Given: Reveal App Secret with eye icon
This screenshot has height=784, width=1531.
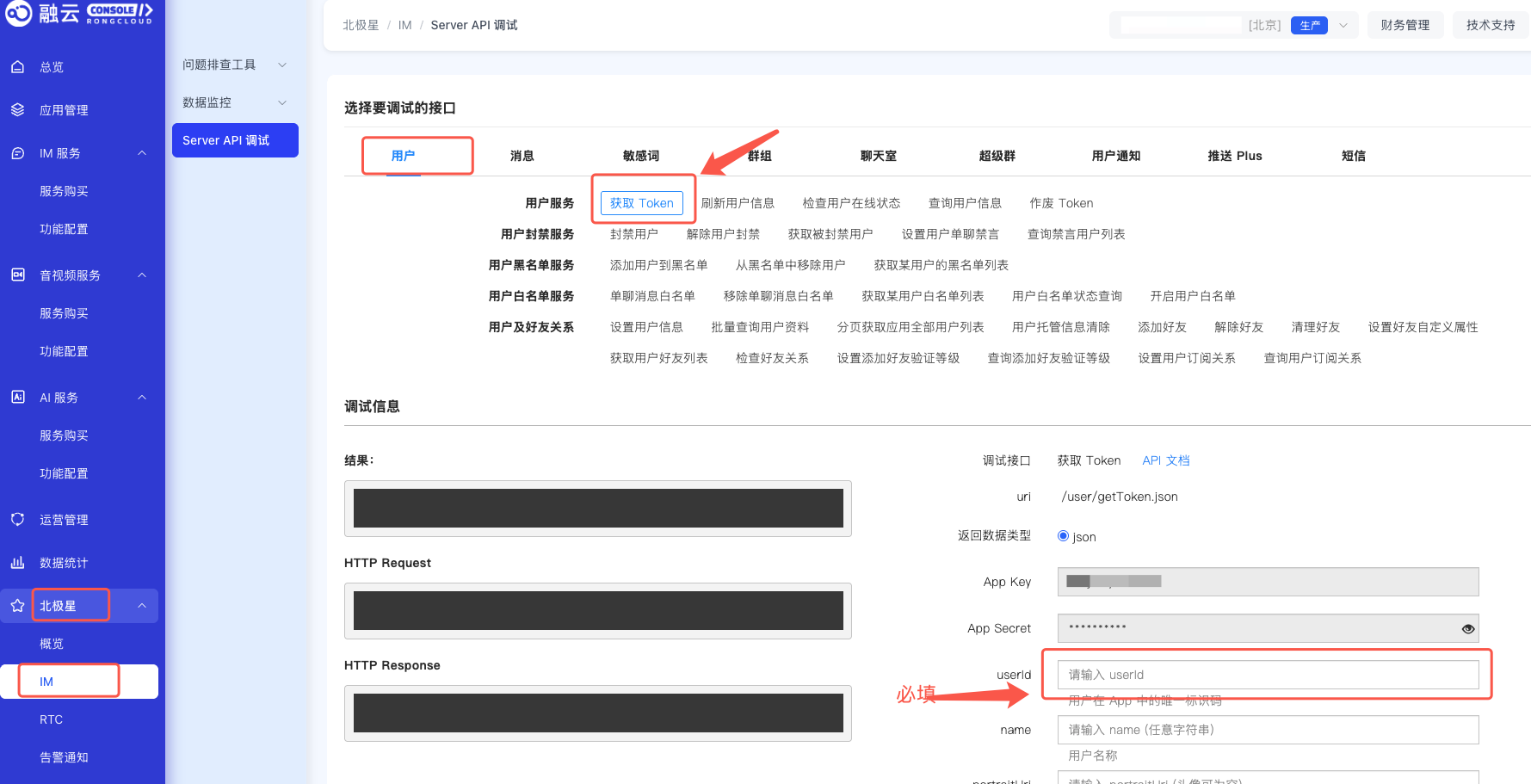Looking at the screenshot, I should click(1468, 629).
